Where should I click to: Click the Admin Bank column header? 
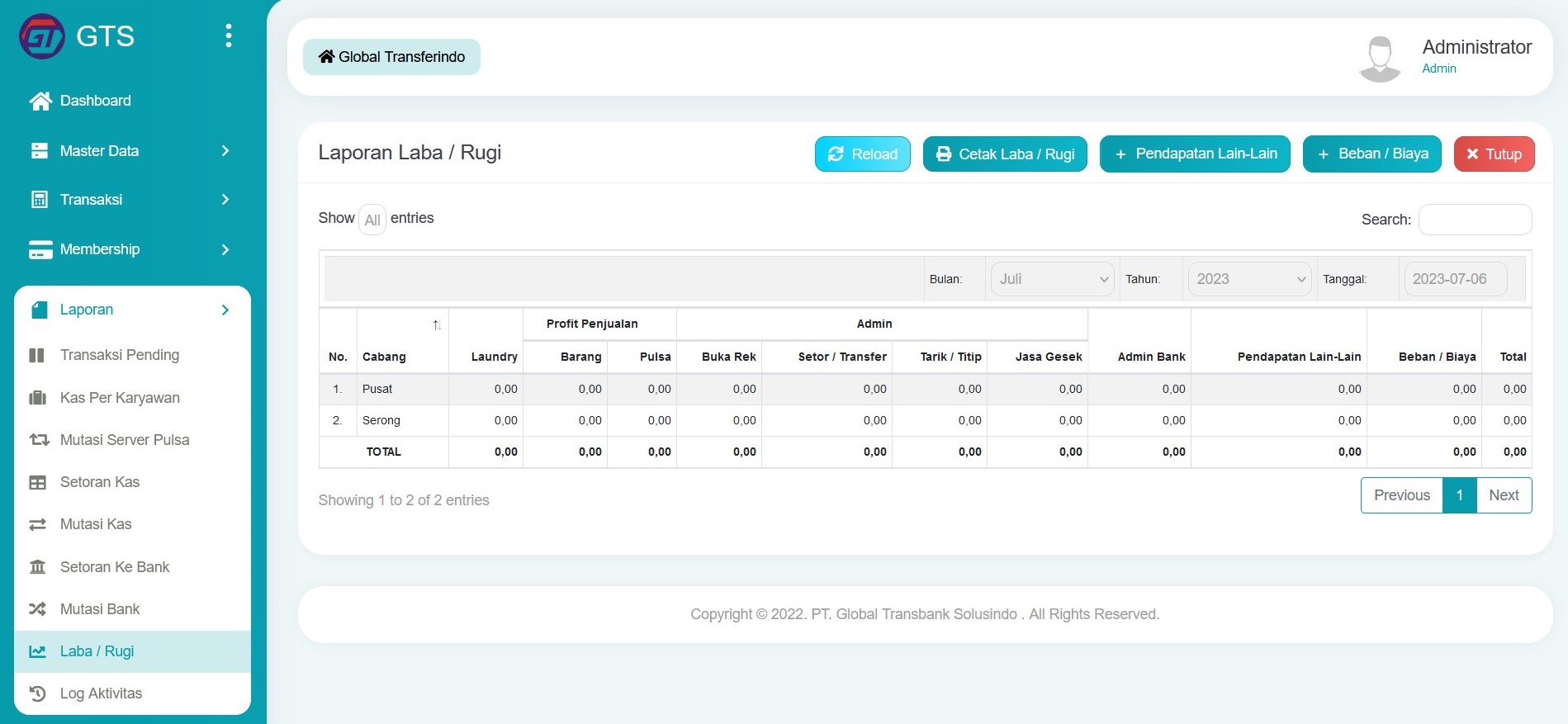(x=1139, y=341)
